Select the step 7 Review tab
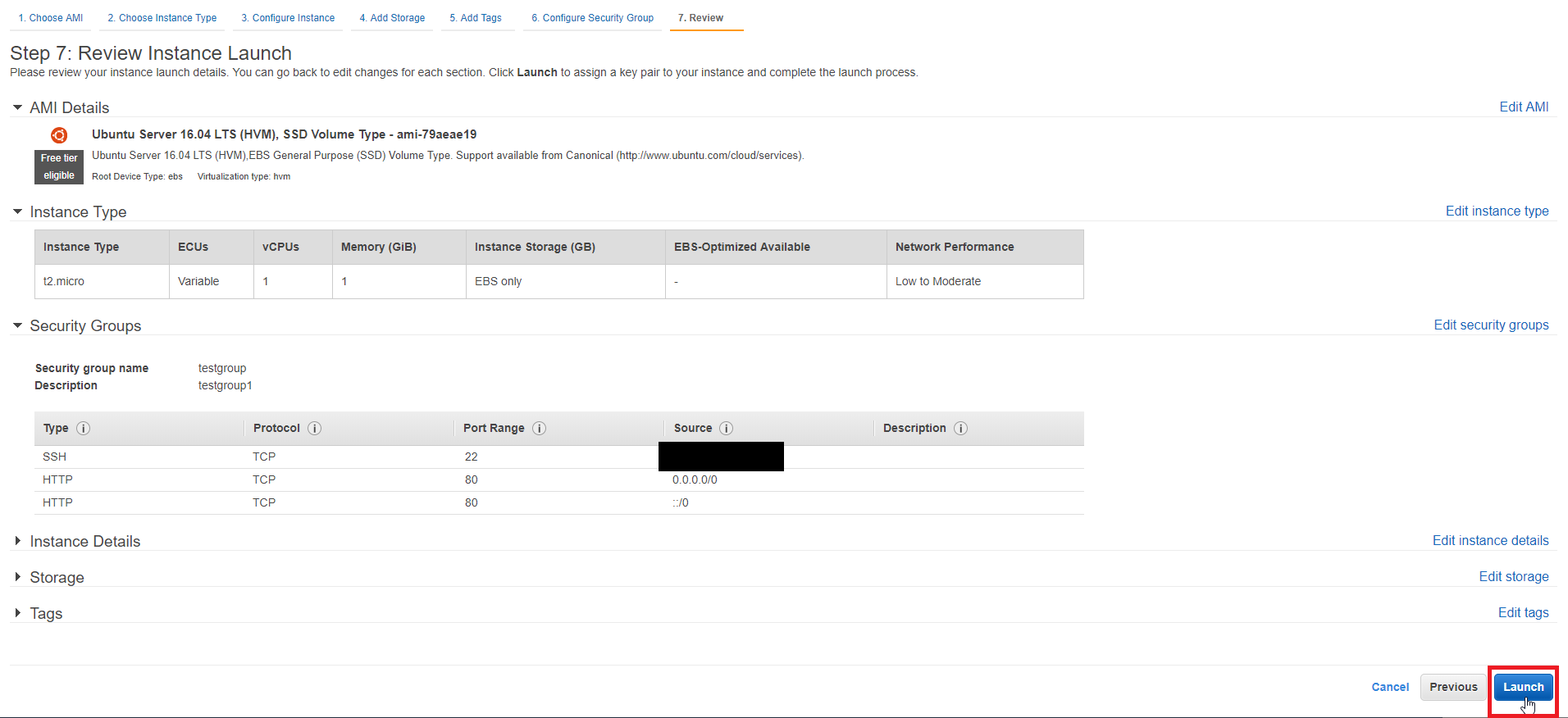 point(700,18)
